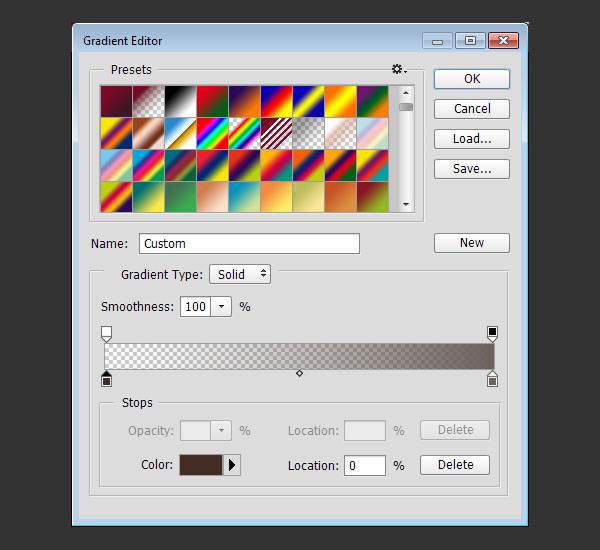Select the copper gradient preset
The height and width of the screenshot is (550, 600).
[x=148, y=134]
